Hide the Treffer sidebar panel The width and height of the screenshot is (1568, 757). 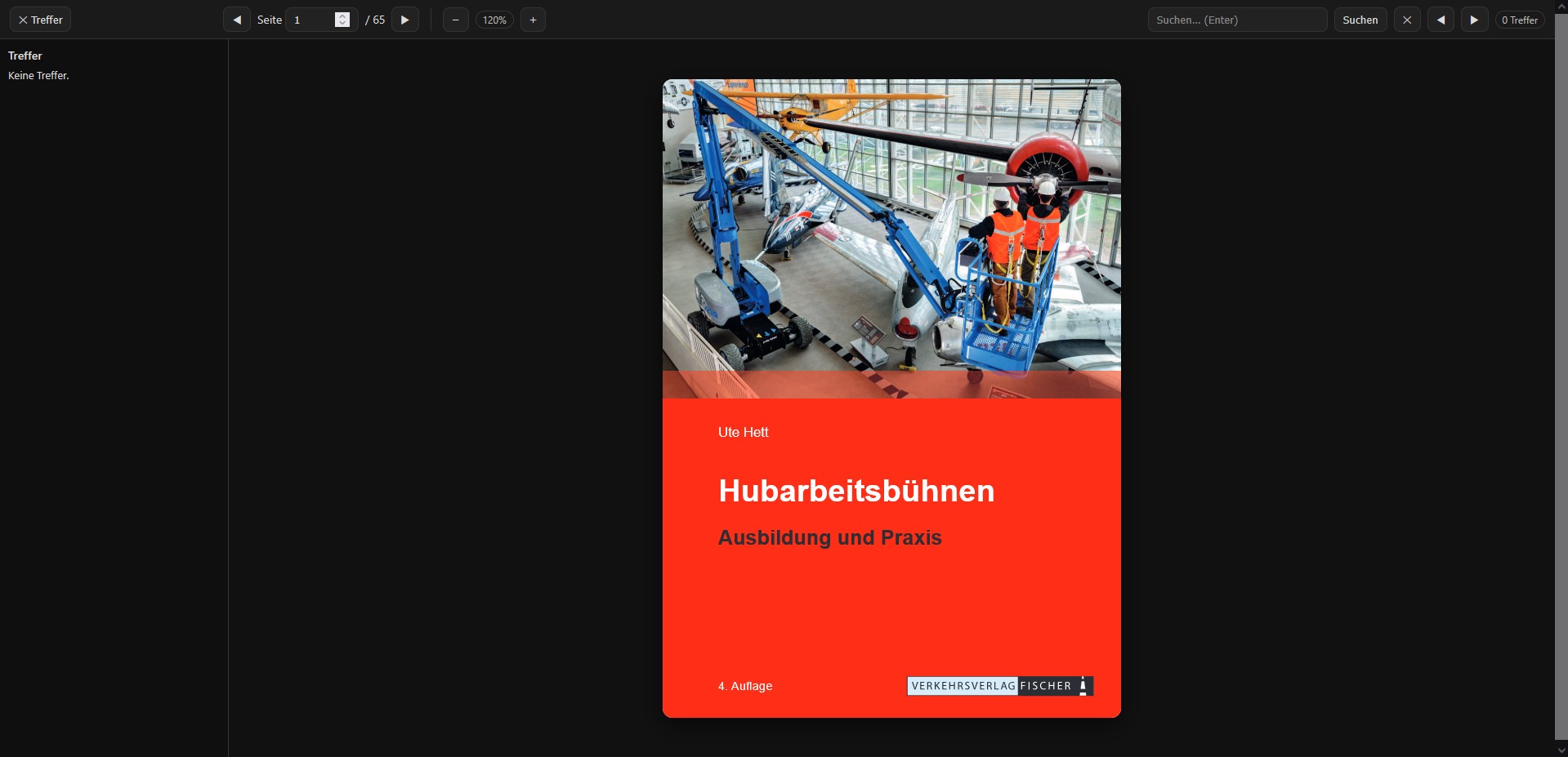40,20
